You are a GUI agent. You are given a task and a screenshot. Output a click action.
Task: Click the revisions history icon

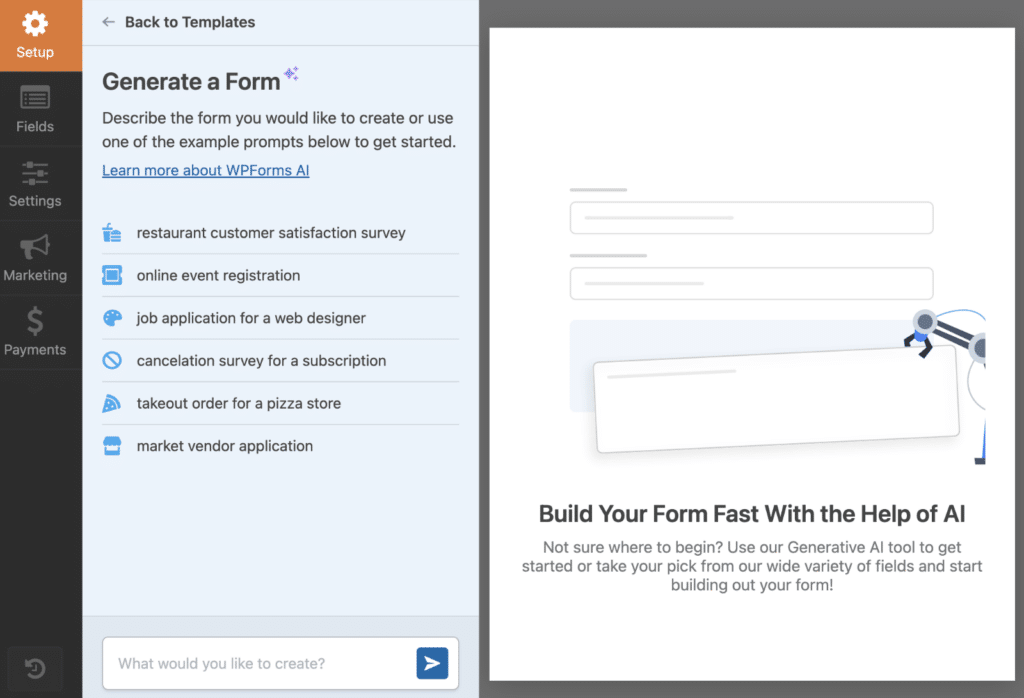35,668
